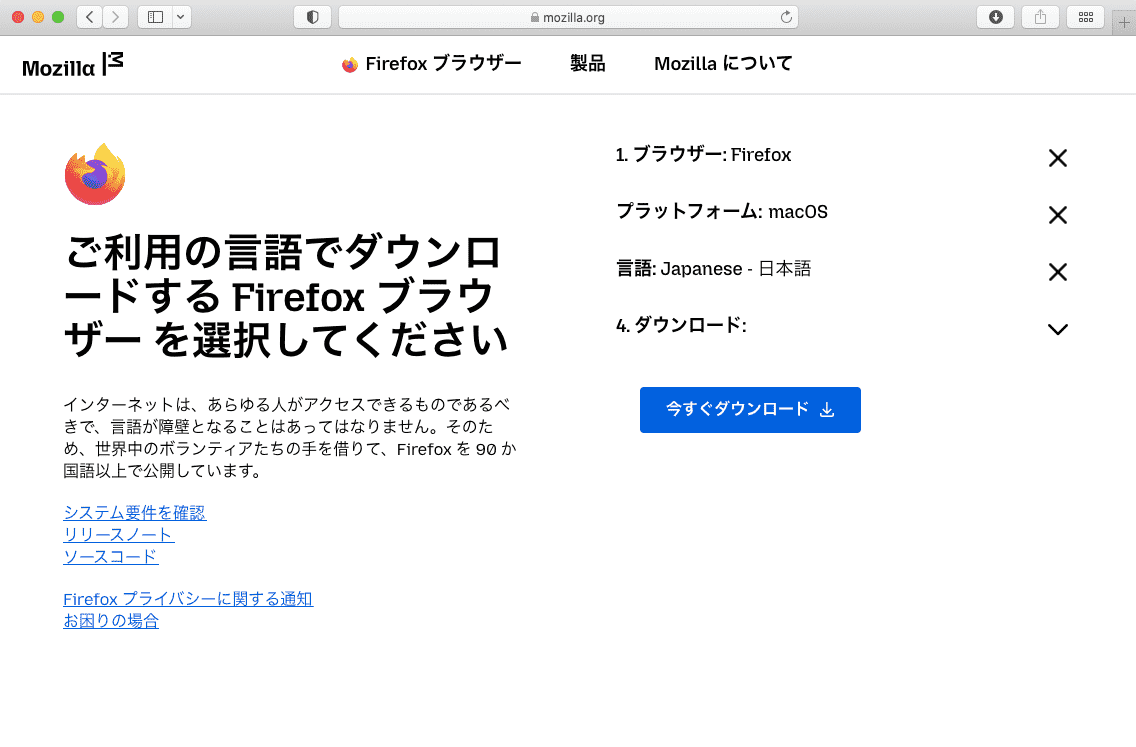Image resolution: width=1136 pixels, height=747 pixels.
Task: Select Mozilla について in the navigation
Action: tap(722, 63)
